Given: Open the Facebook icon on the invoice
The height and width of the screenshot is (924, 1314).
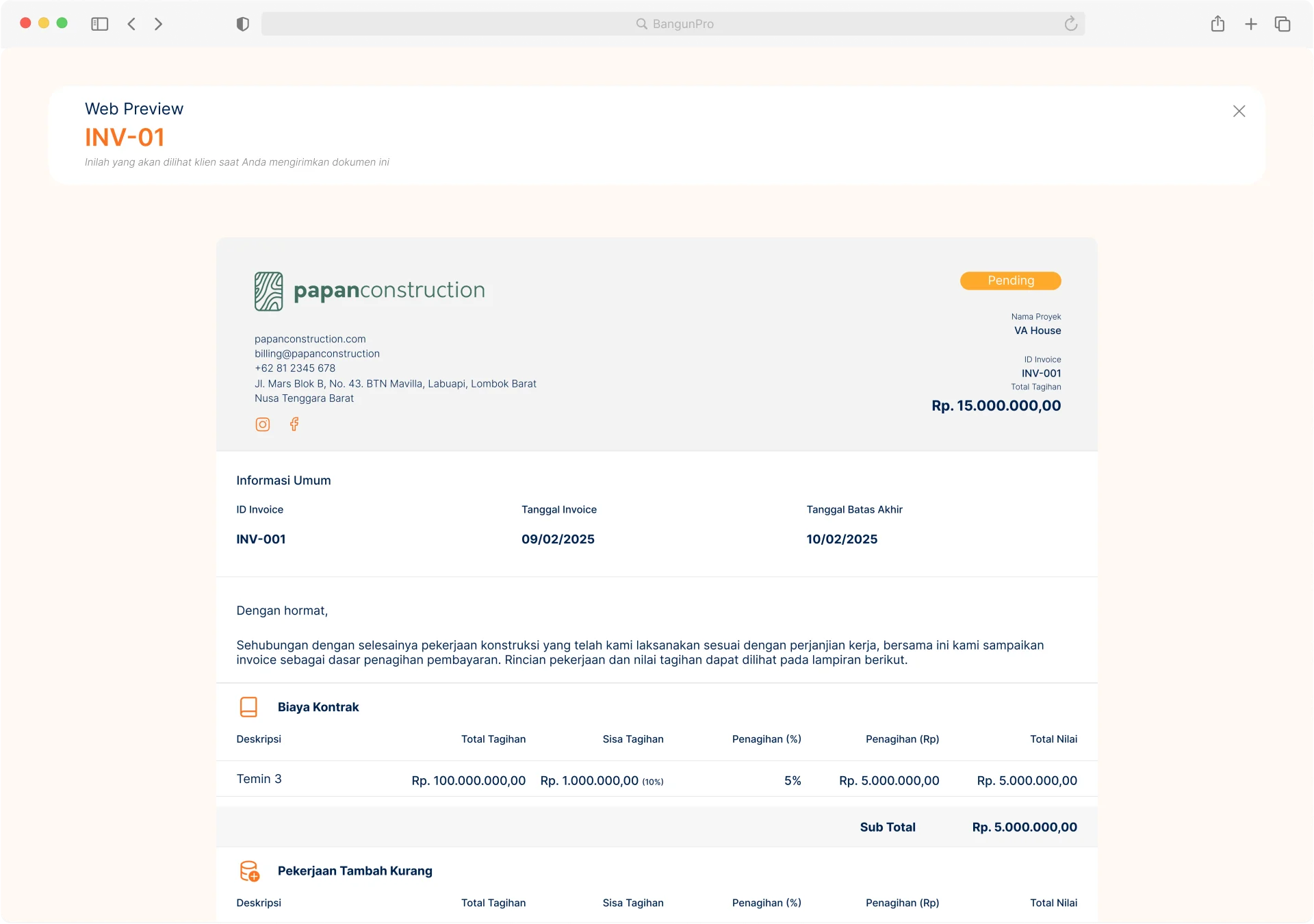Looking at the screenshot, I should [x=294, y=424].
